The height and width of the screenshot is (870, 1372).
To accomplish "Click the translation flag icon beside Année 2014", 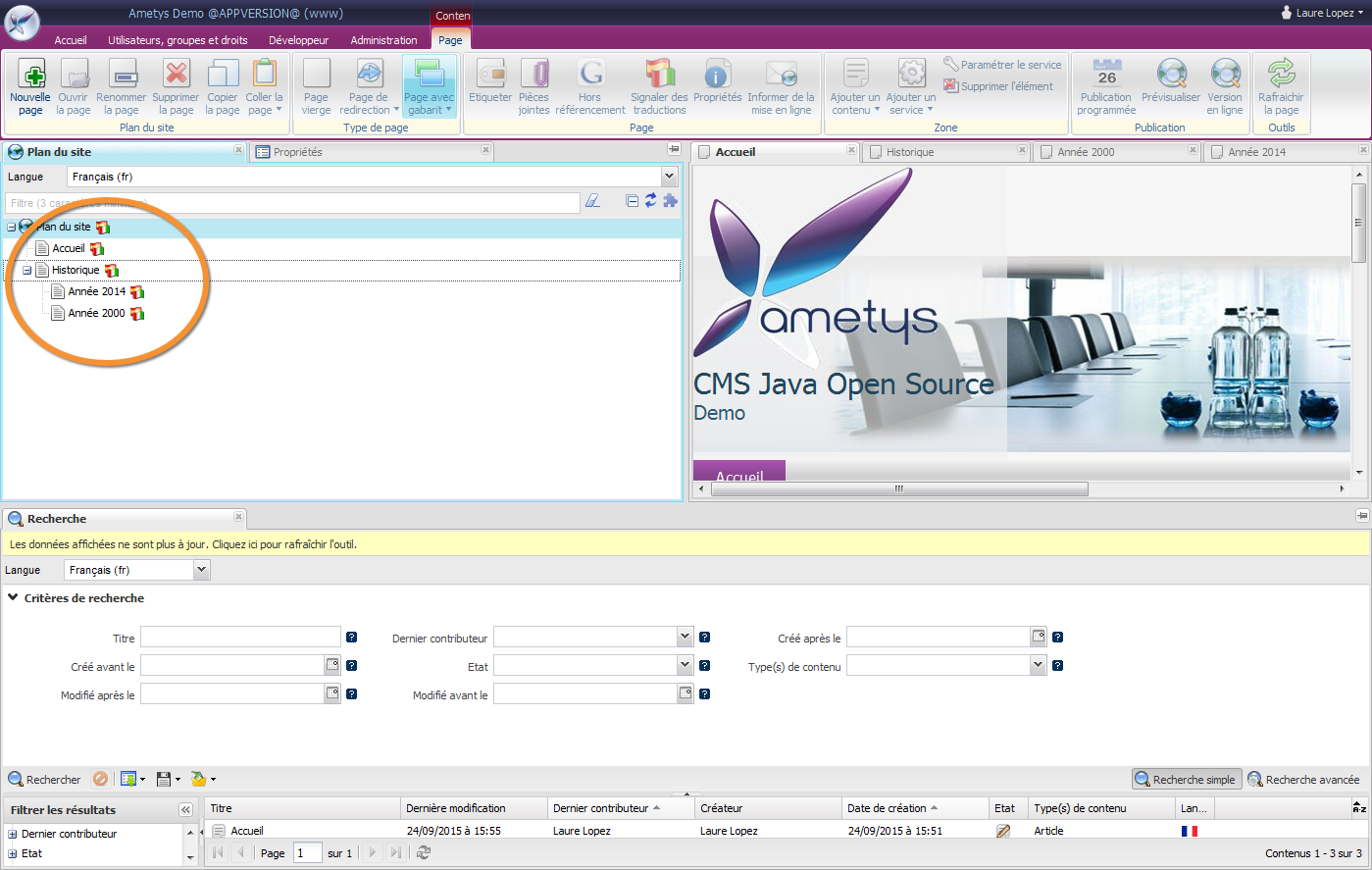I will pyautogui.click(x=137, y=292).
